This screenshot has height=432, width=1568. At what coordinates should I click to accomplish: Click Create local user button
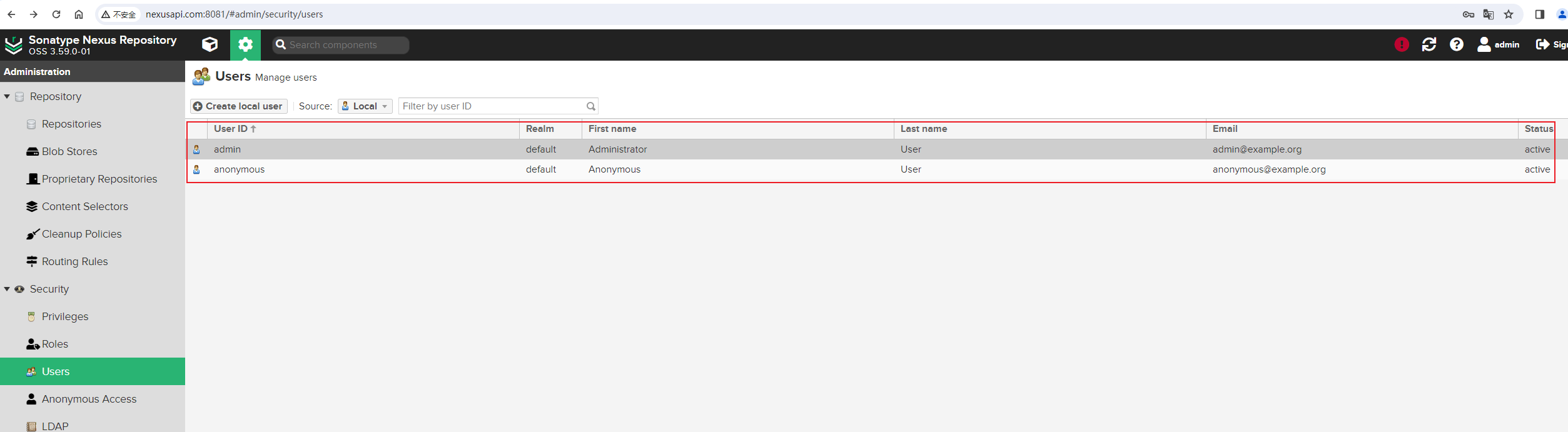click(x=238, y=106)
